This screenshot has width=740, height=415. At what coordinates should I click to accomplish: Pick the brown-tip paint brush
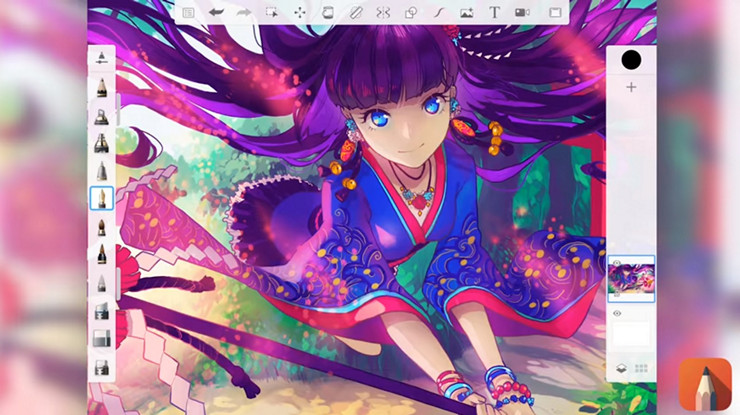[x=101, y=228]
